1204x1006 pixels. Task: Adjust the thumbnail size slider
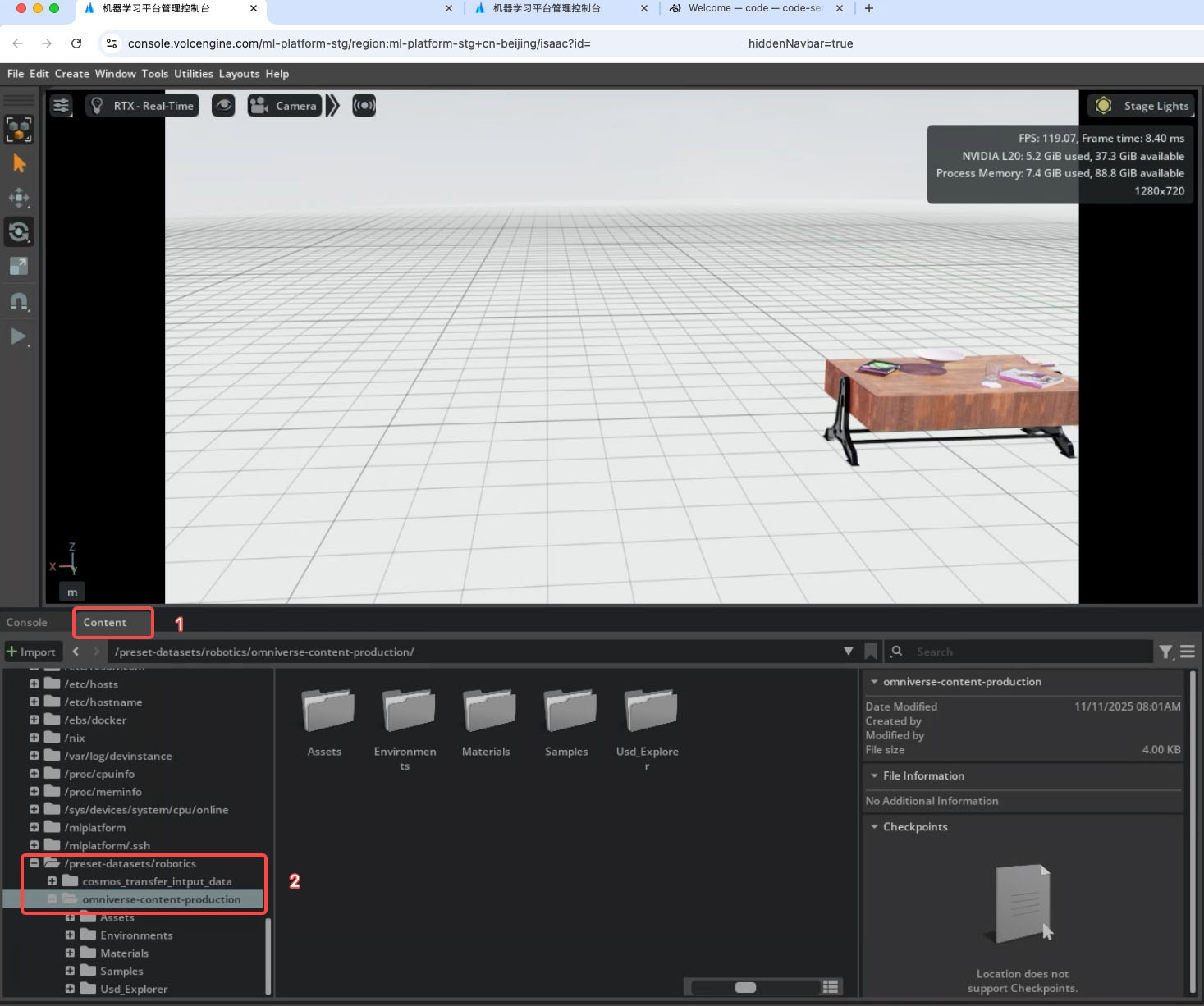coord(745,987)
